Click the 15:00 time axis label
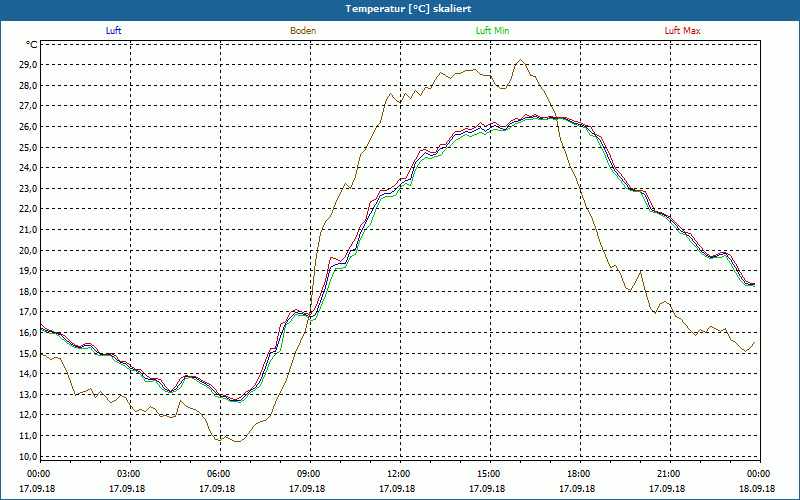This screenshot has height=500, width=800. pyautogui.click(x=487, y=474)
